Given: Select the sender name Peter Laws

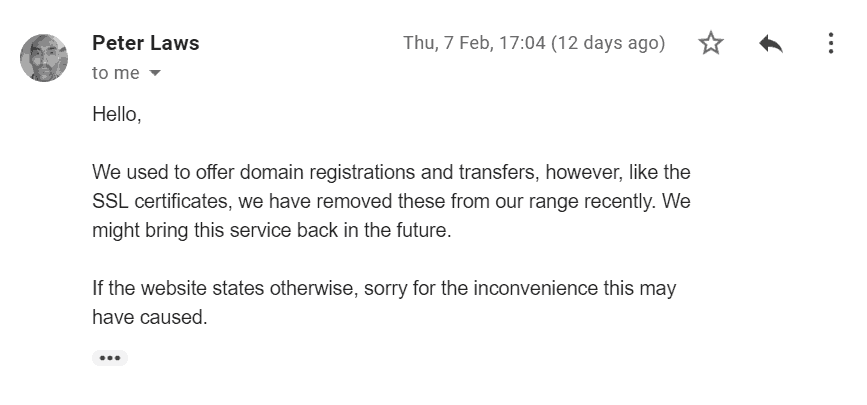Looking at the screenshot, I should point(146,43).
